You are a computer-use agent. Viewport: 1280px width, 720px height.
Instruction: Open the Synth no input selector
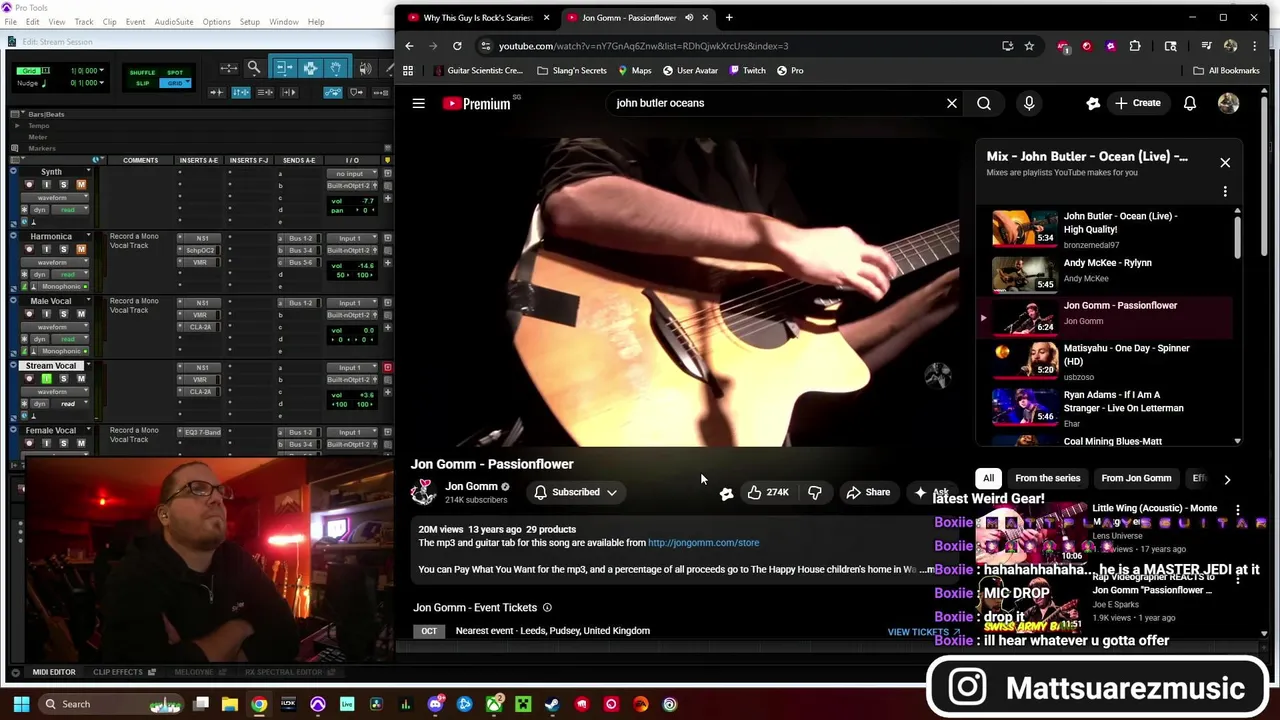tap(352, 174)
